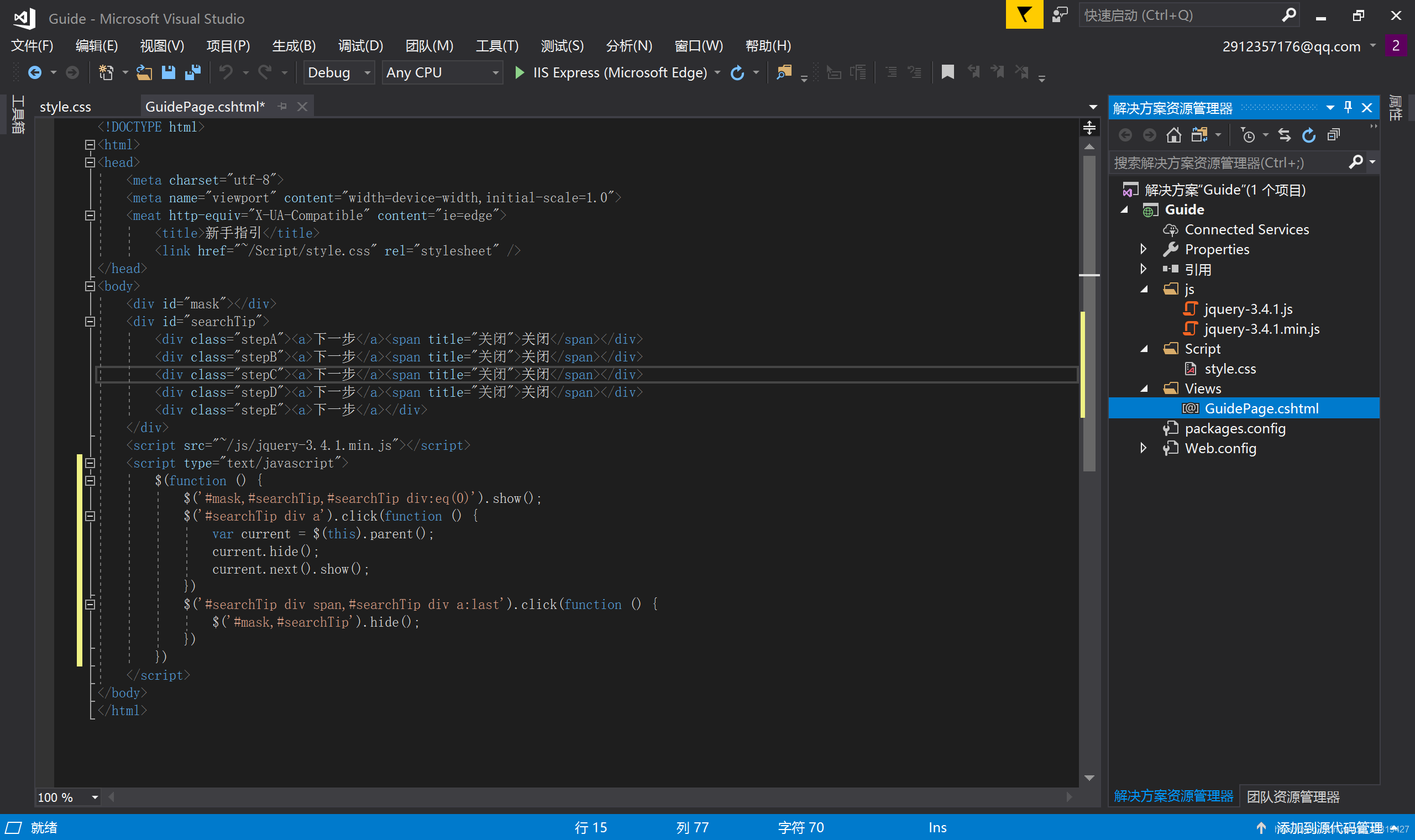This screenshot has height=840, width=1415.
Task: Click the 团队资源管理器 bottom tab
Action: (1293, 797)
